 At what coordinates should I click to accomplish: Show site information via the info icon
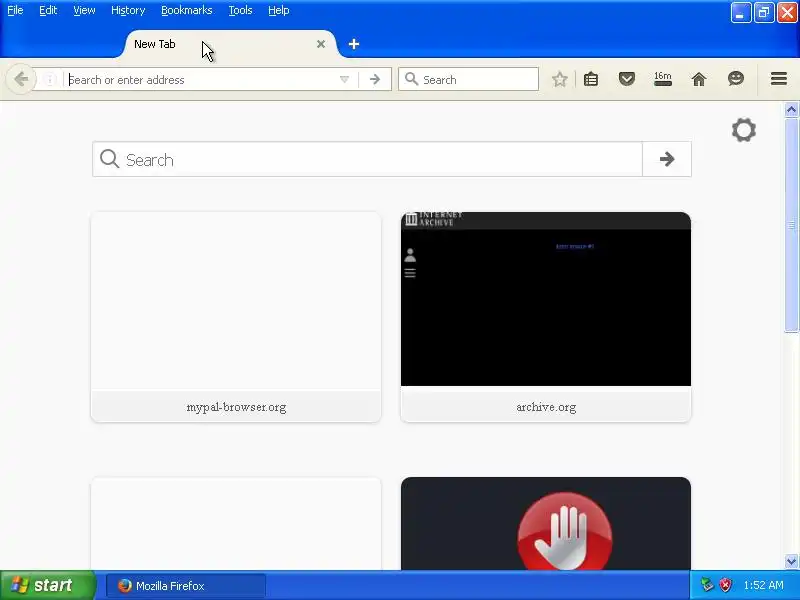[49, 80]
